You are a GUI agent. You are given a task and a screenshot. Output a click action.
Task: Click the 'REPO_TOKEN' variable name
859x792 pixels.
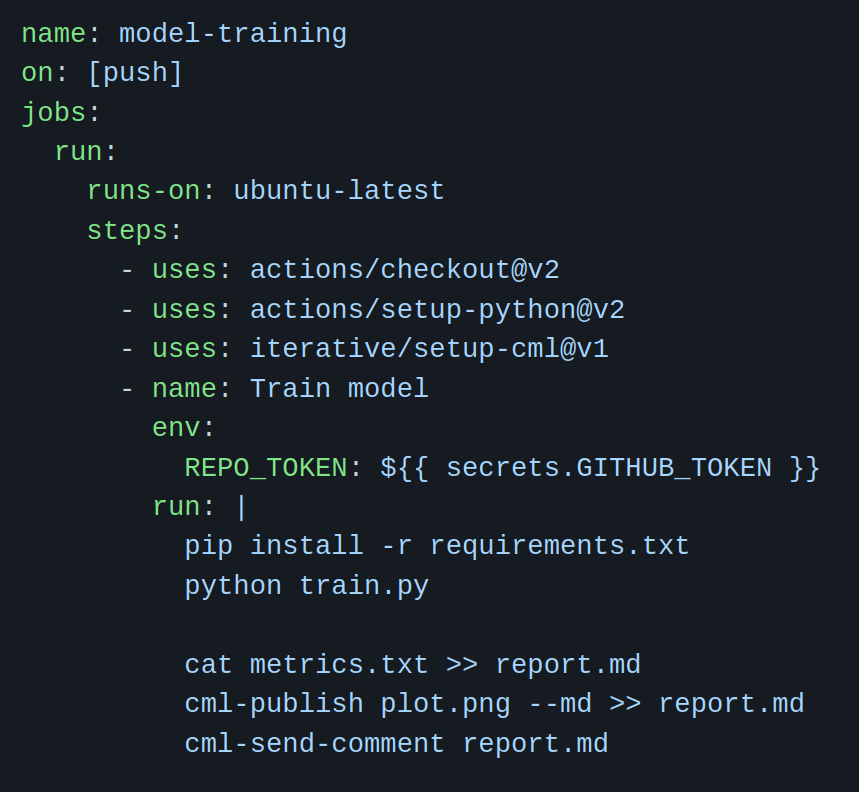(266, 468)
